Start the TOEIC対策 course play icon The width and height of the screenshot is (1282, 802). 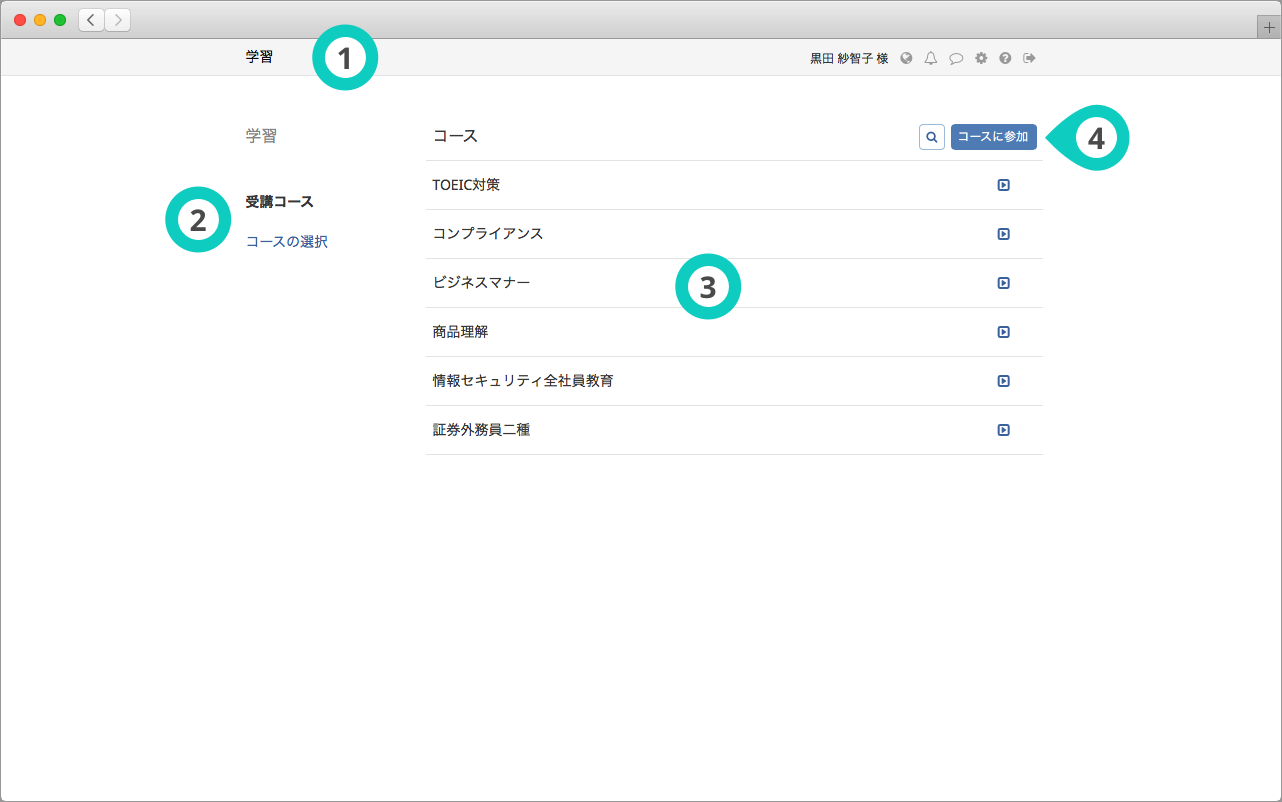tap(1003, 185)
